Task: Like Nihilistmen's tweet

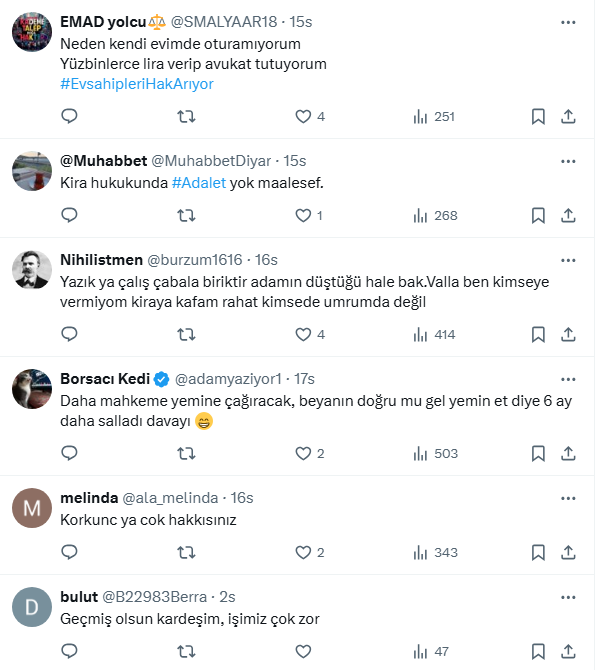Action: click(304, 334)
